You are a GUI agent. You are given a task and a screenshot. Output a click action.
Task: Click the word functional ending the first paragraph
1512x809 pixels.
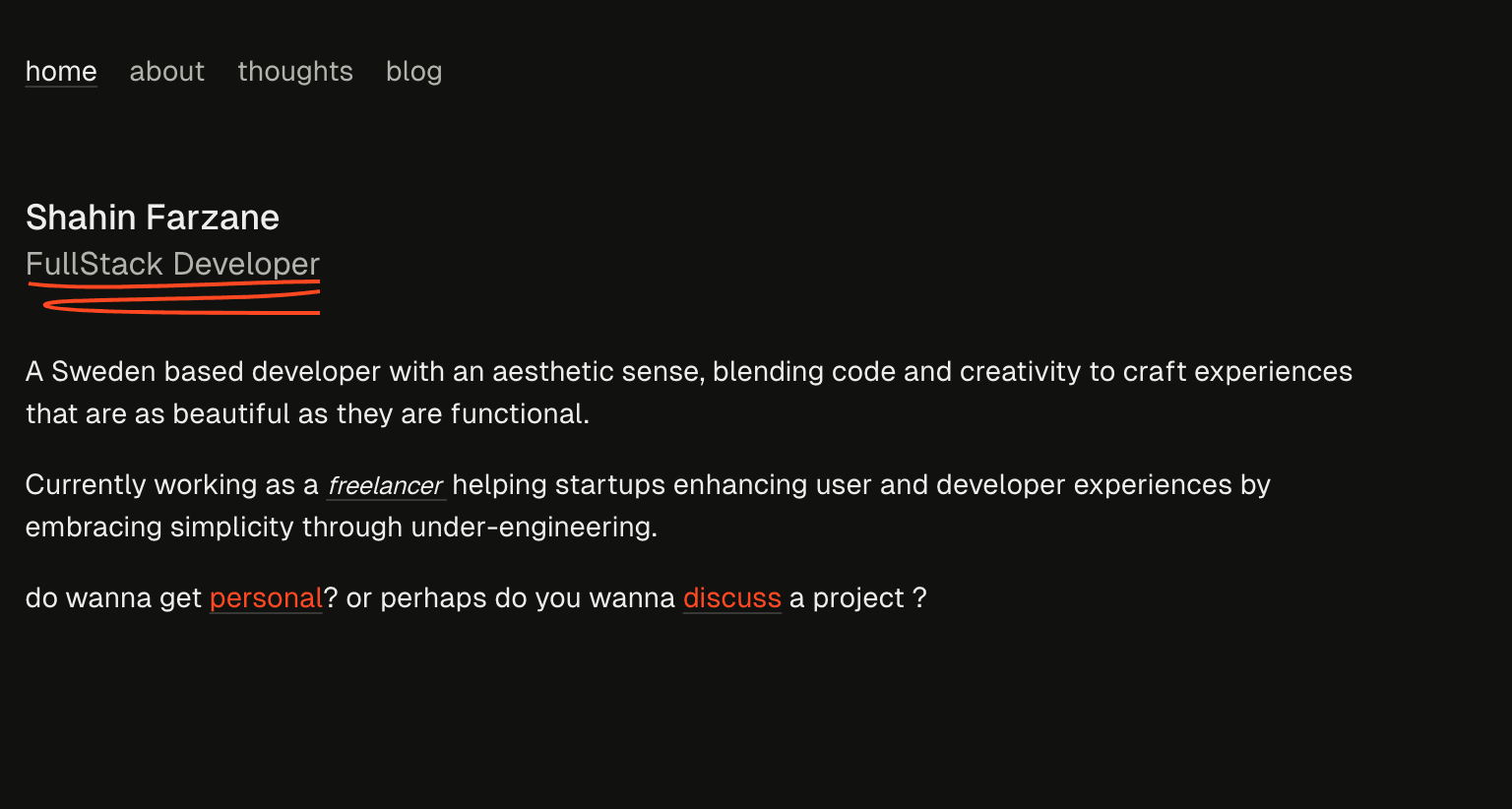pos(520,414)
